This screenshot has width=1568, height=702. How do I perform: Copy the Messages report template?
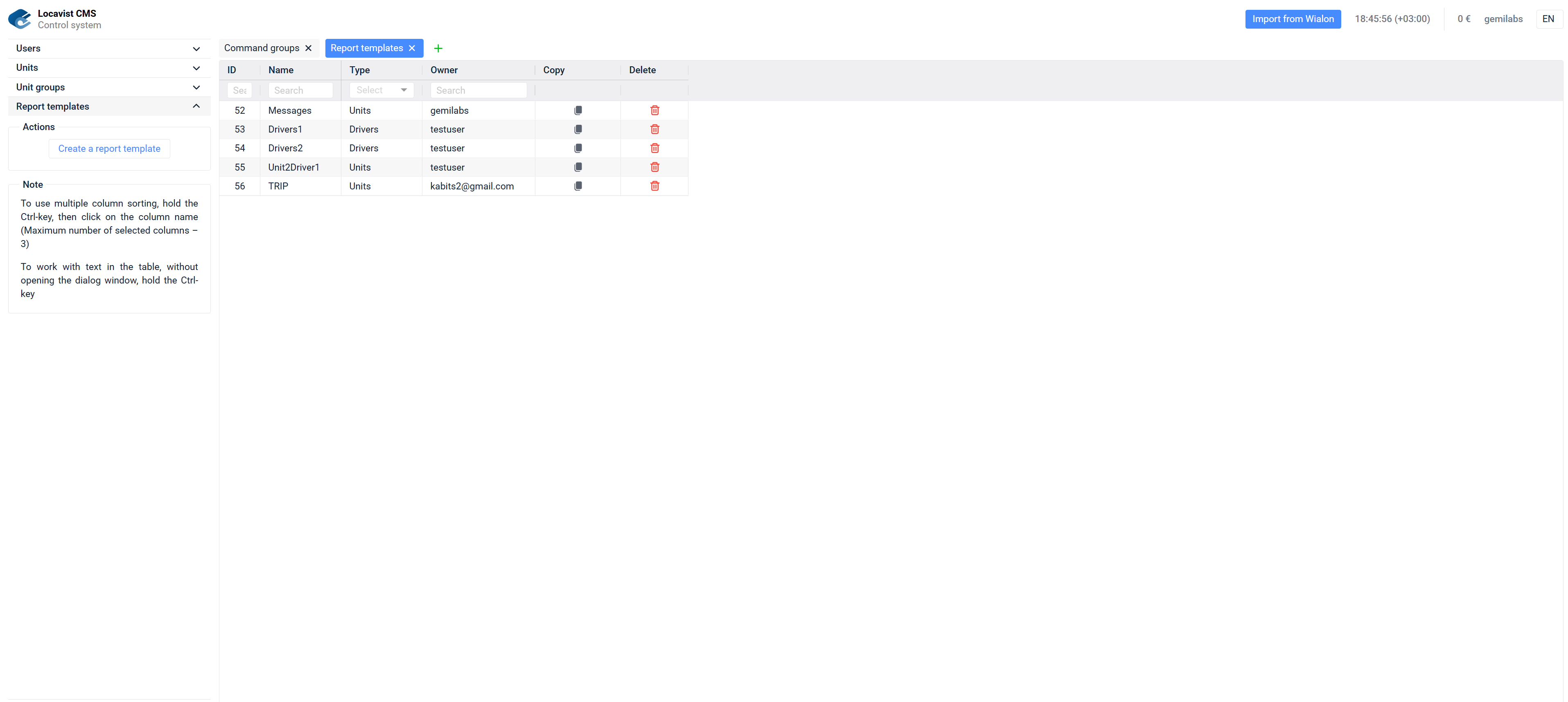578,110
